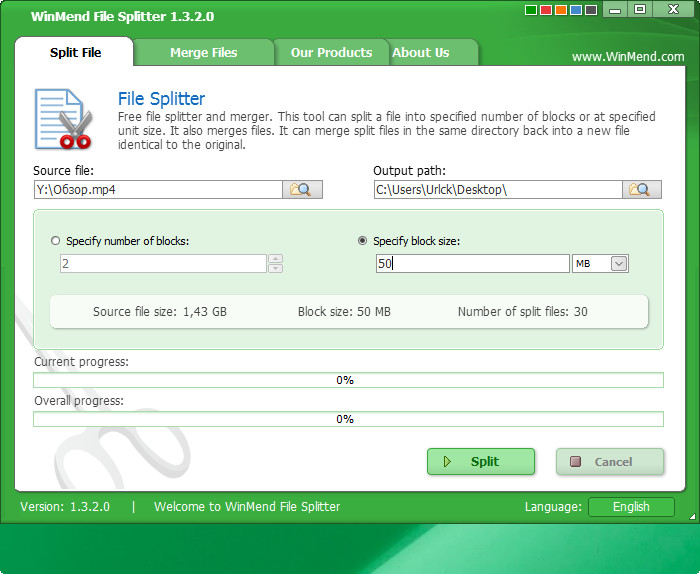Click the File Splitter scissors document icon

(x=63, y=119)
